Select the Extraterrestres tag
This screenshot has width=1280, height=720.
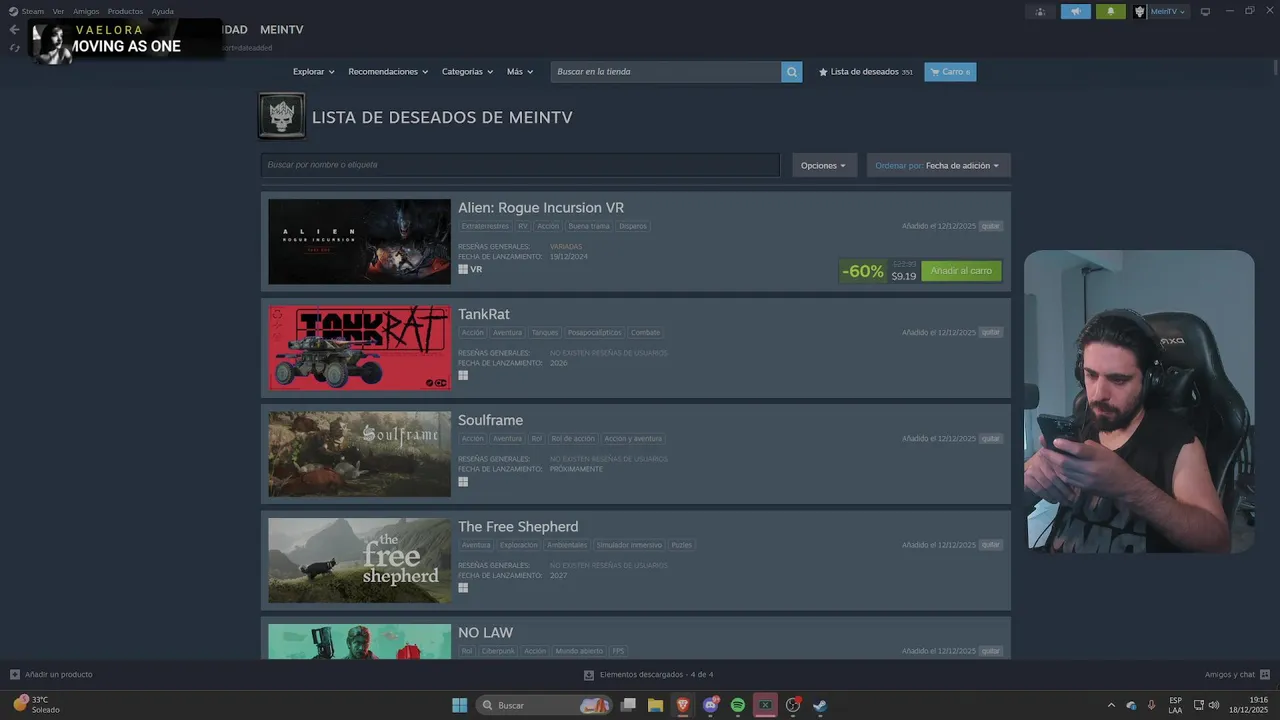[485, 226]
